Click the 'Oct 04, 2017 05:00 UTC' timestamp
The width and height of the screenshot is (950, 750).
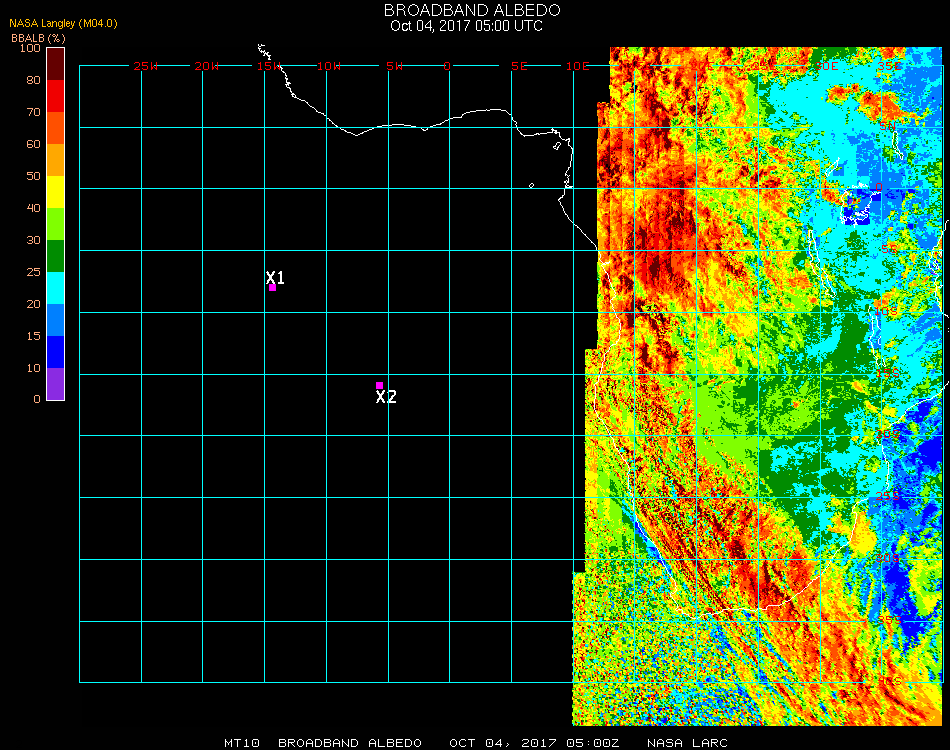(467, 26)
